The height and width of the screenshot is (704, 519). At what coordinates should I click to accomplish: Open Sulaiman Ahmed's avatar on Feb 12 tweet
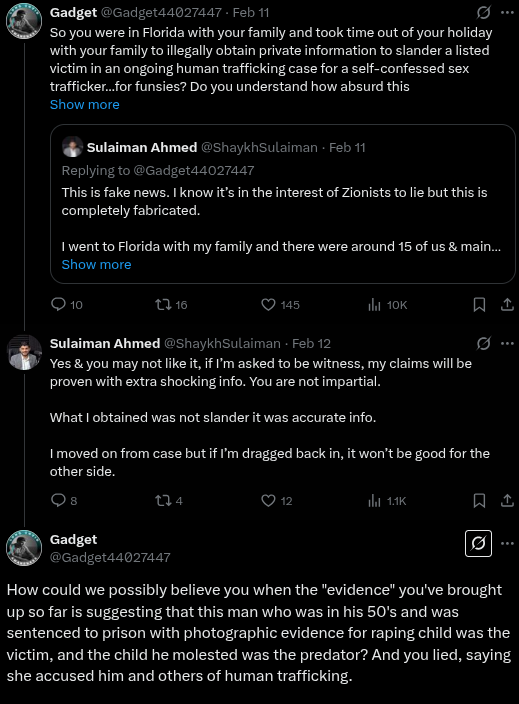(x=24, y=352)
